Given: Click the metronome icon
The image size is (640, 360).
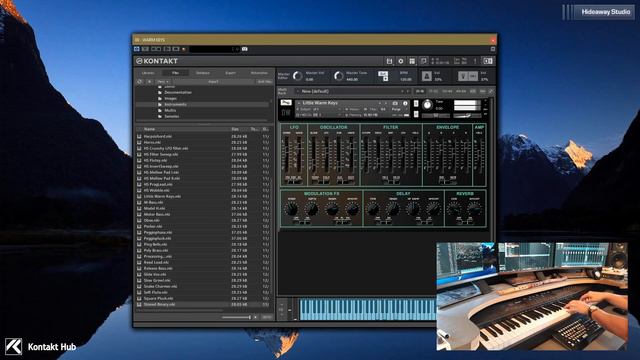Looking at the screenshot, I should click(x=427, y=76).
